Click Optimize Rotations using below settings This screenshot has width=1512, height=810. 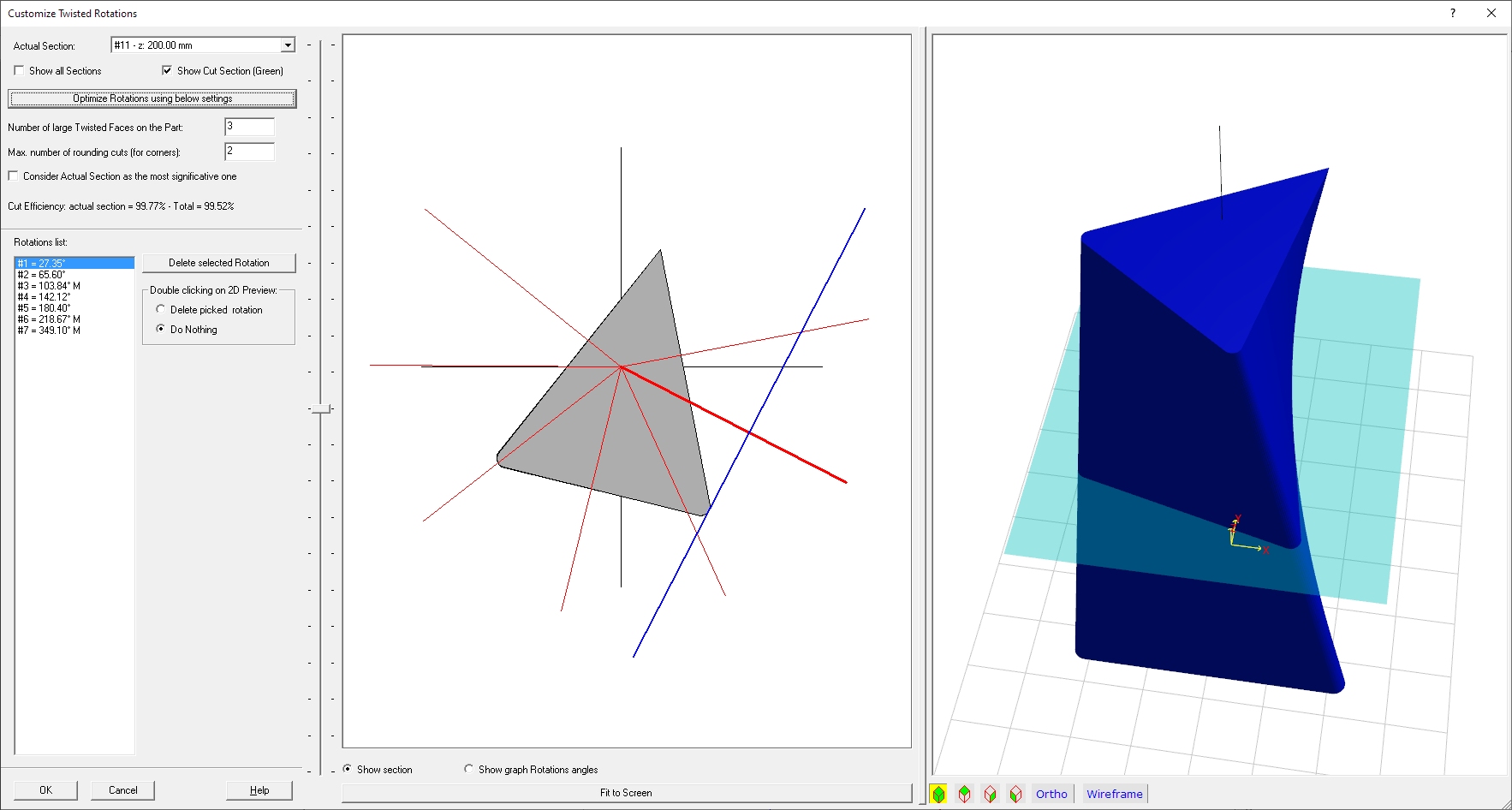tap(152, 98)
